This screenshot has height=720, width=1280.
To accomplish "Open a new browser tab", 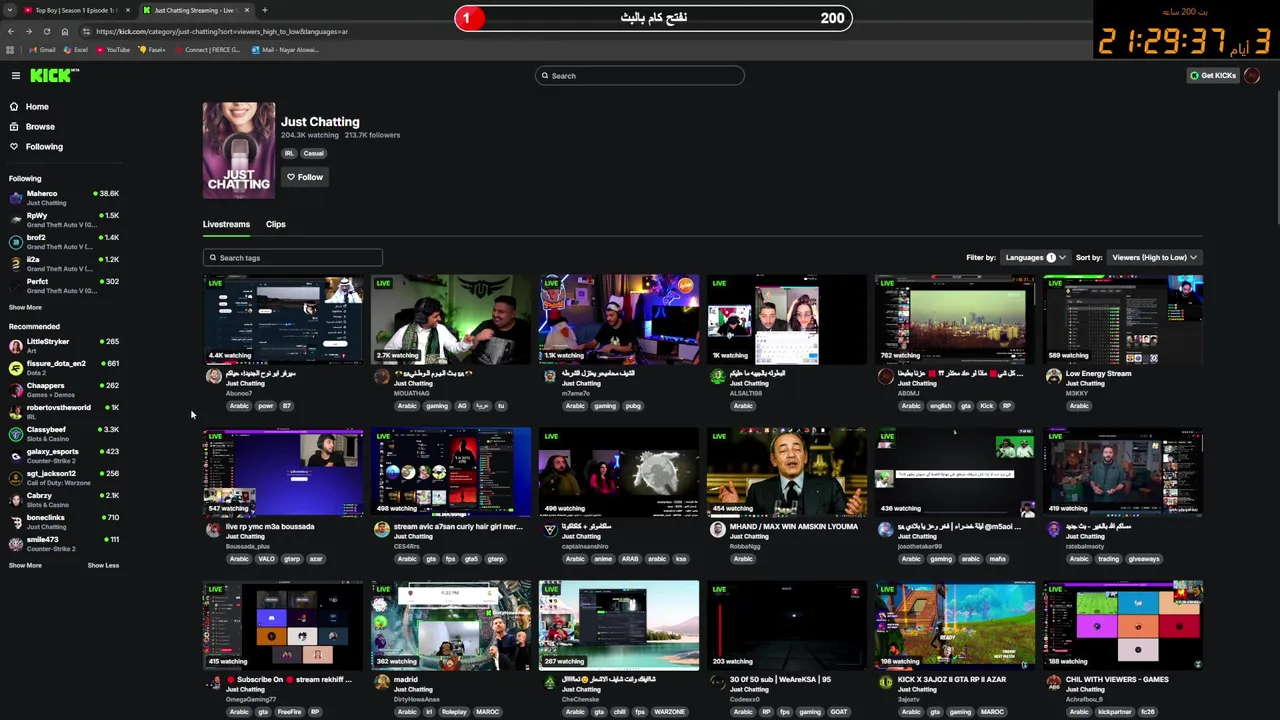I will (264, 10).
